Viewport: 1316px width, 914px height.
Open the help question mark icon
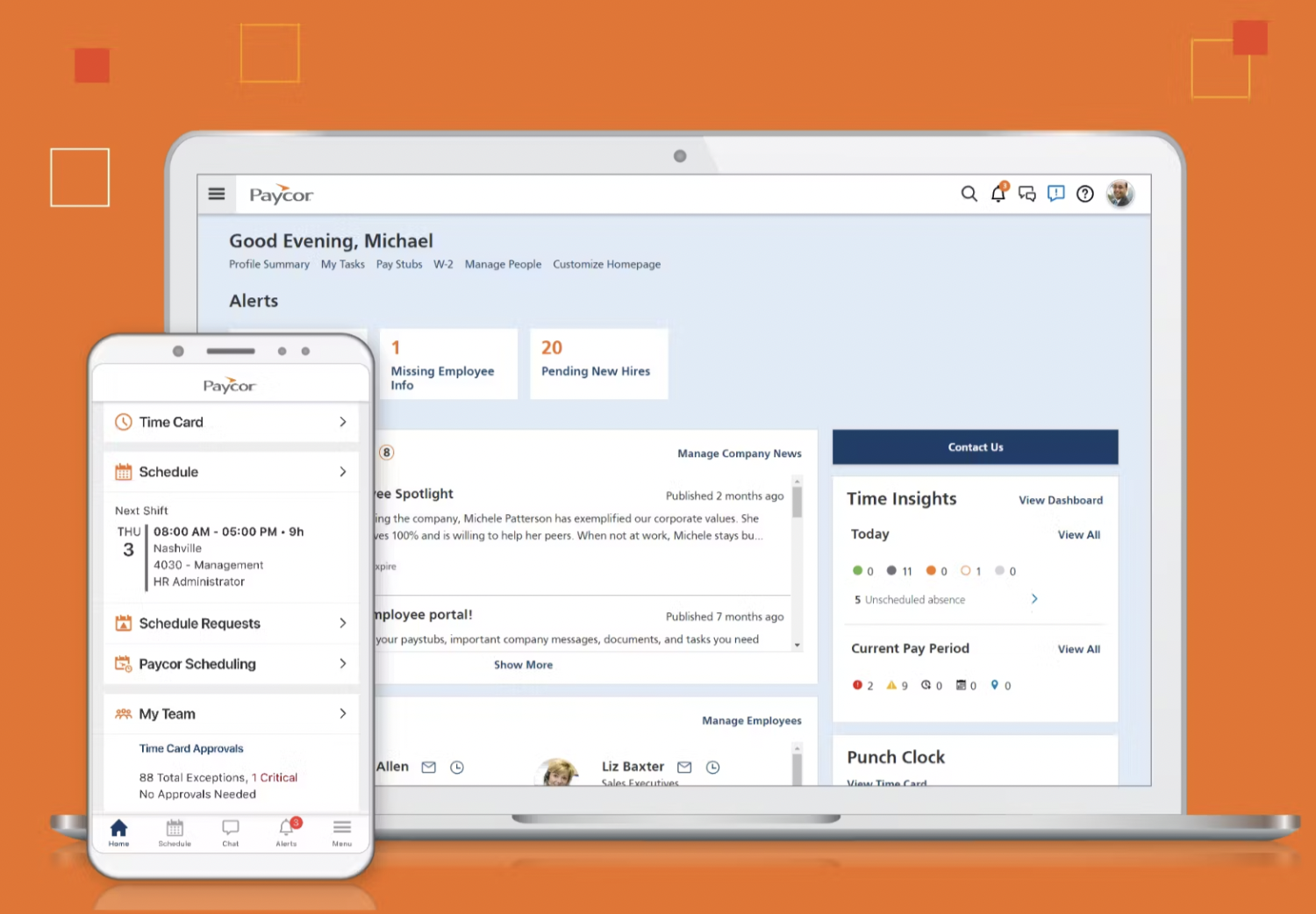[x=1085, y=194]
